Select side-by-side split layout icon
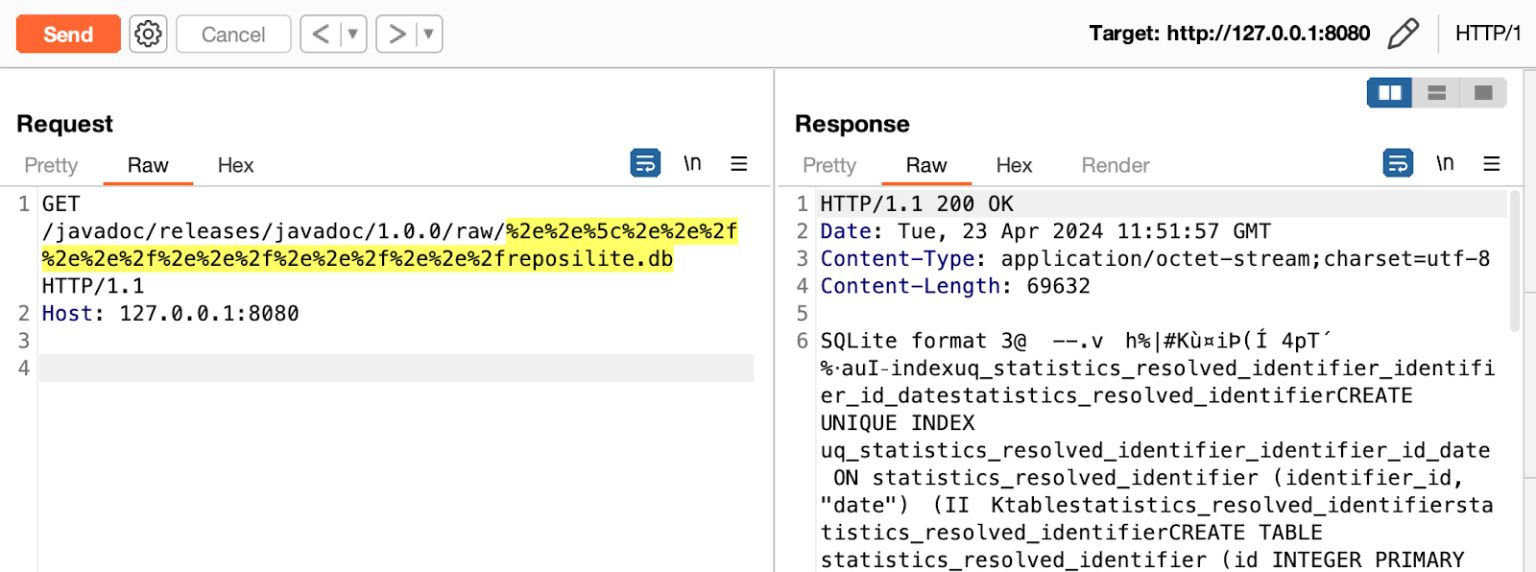Viewport: 1536px width, 572px height. pos(1390,93)
